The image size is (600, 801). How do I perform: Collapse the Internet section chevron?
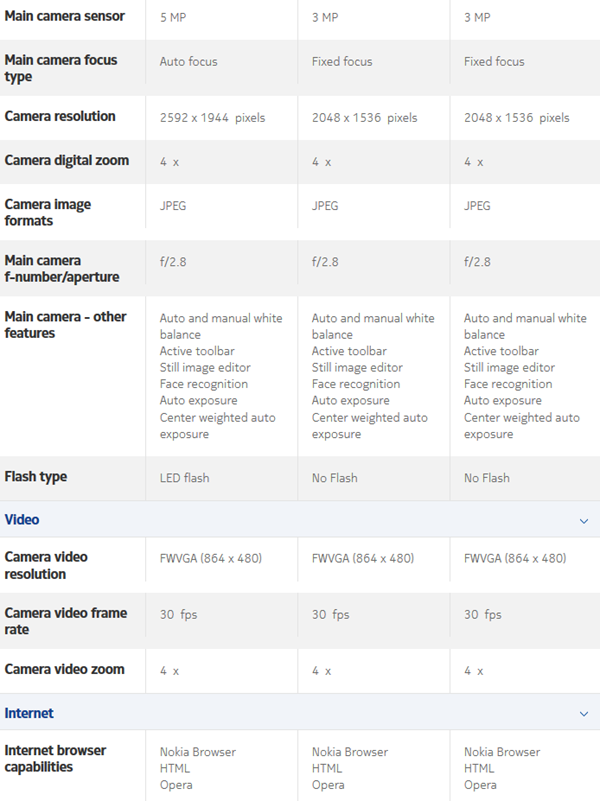(584, 714)
